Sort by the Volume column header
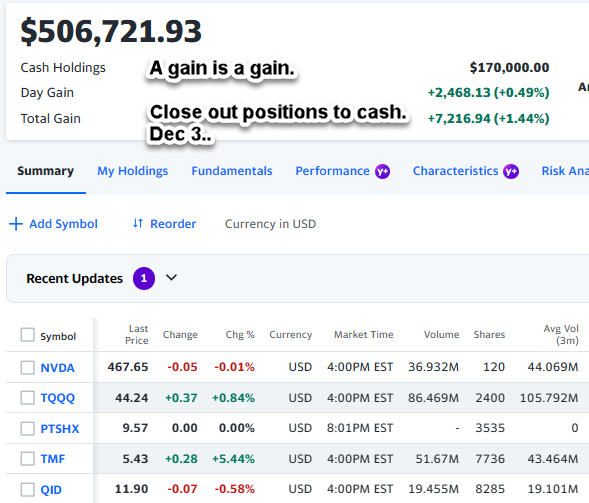The height and width of the screenshot is (503, 589). tap(441, 334)
